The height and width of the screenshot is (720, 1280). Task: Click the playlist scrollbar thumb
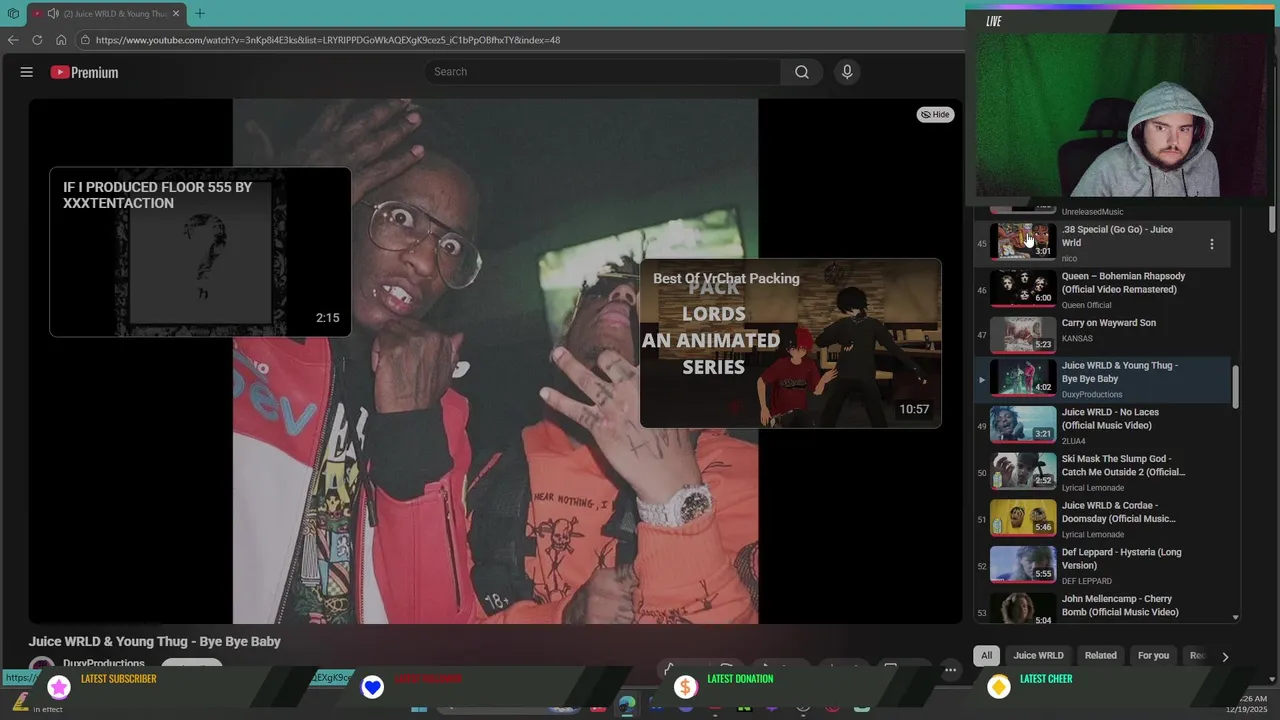point(1235,386)
